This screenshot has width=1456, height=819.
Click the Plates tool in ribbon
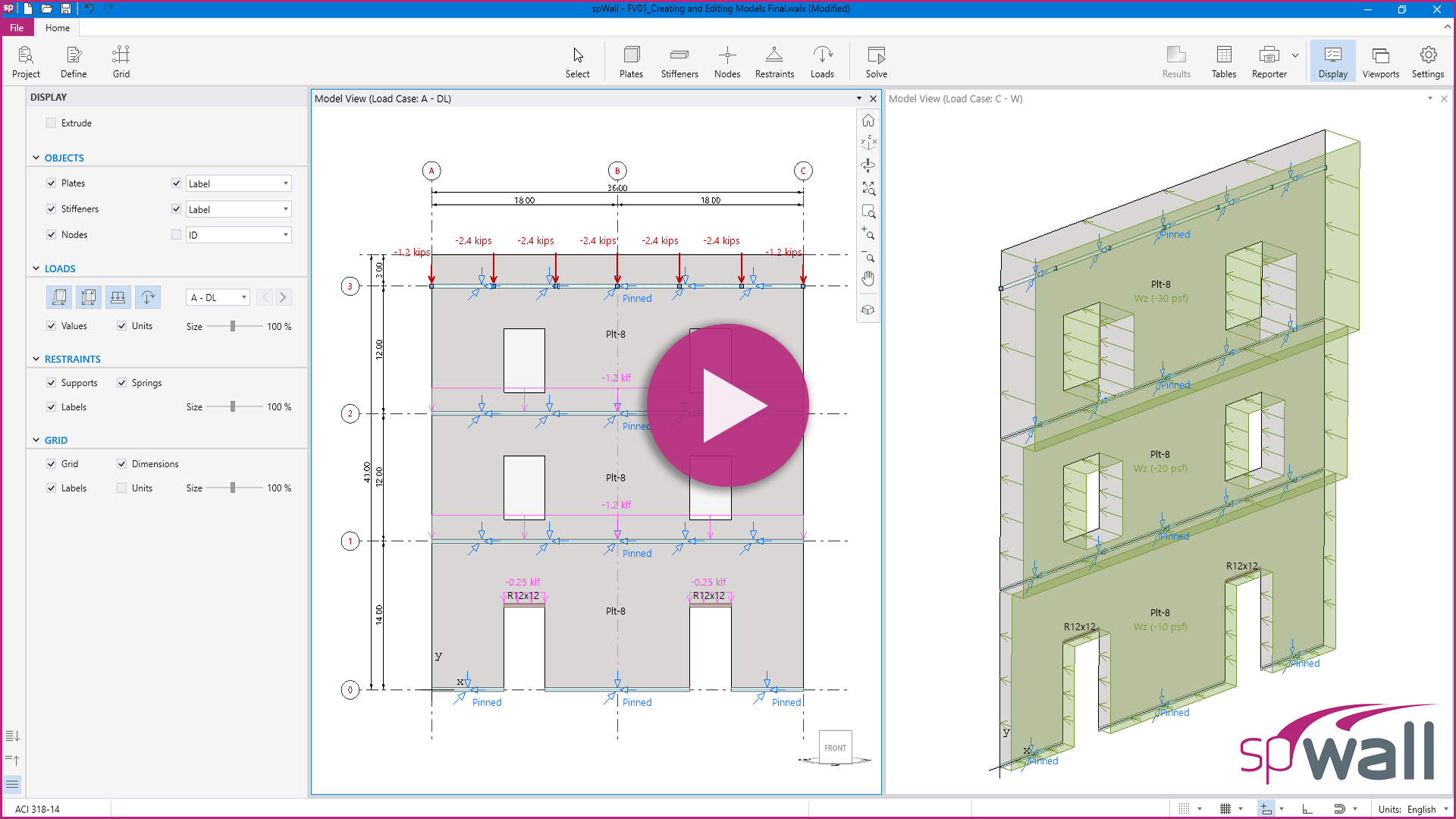(631, 62)
